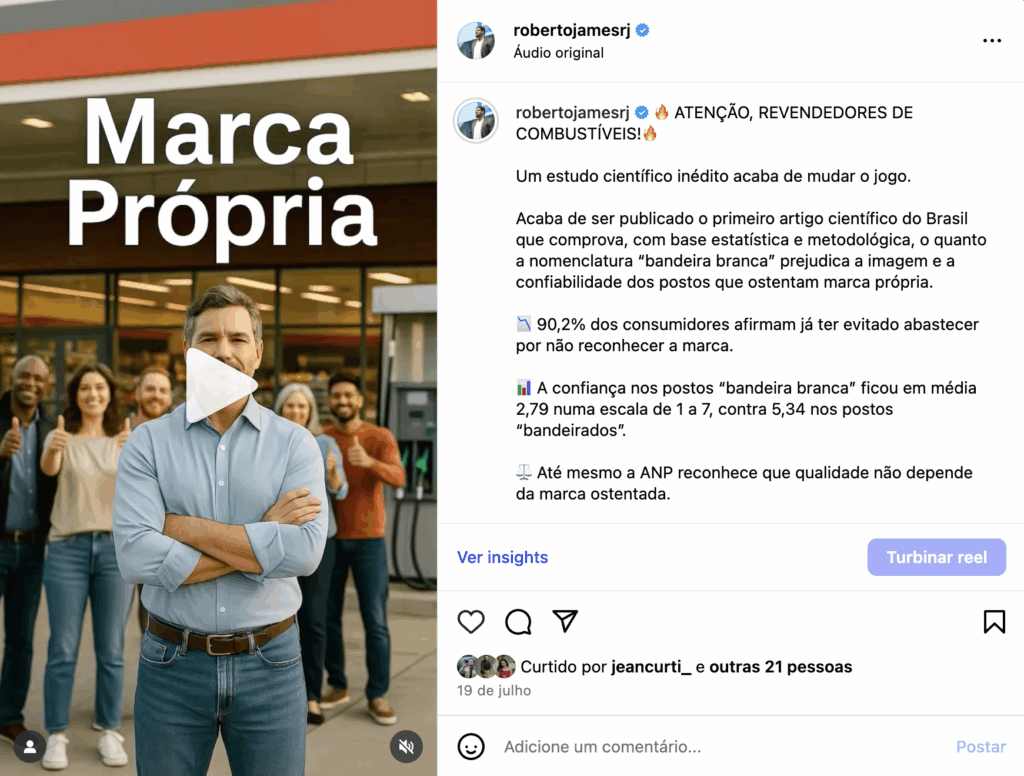The image size is (1024, 776).
Task: Focus the Adicione um comentário field
Action: click(718, 747)
